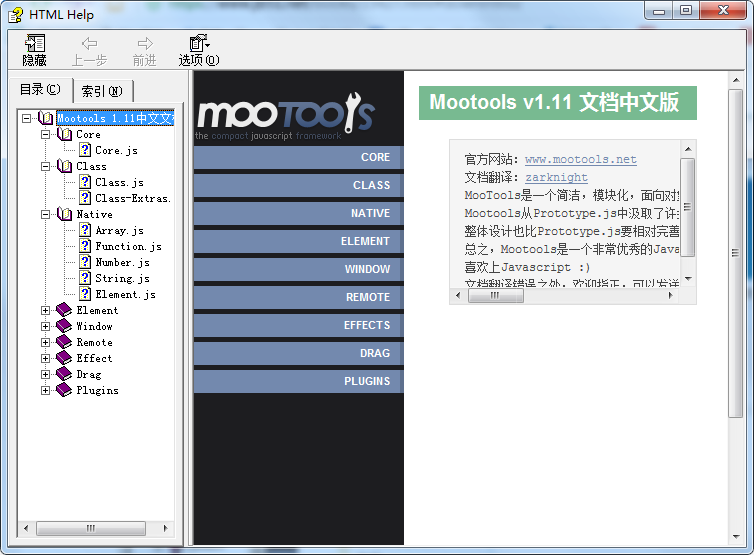Viewport: 754px width, 555px height.
Task: Click the open book icon beside Native
Action: click(64, 214)
